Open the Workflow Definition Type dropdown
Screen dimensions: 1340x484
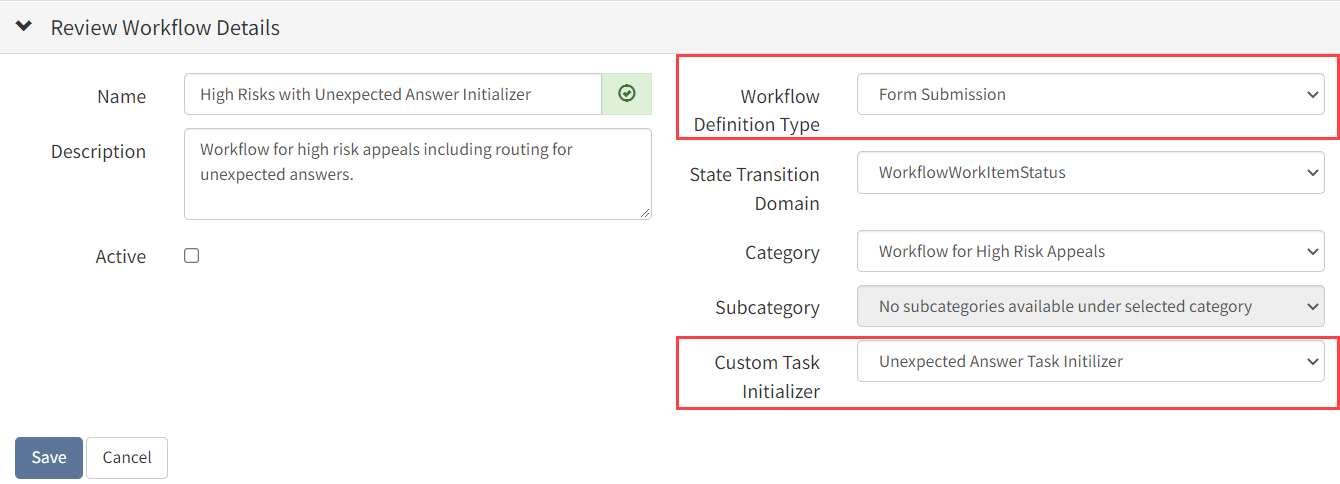point(1091,94)
